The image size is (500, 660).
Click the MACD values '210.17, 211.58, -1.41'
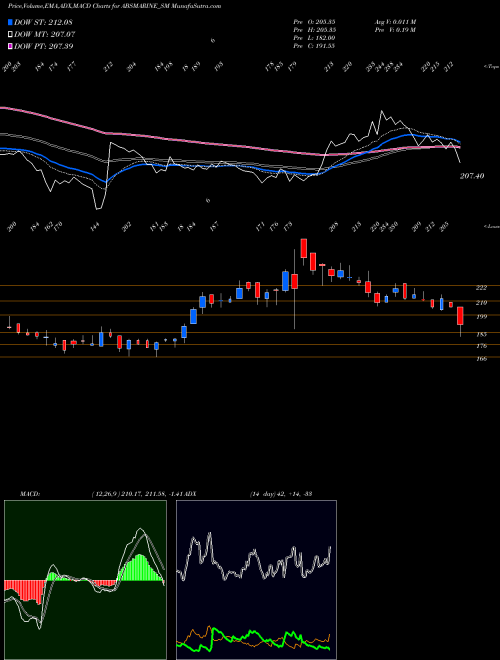pyautogui.click(x=152, y=493)
